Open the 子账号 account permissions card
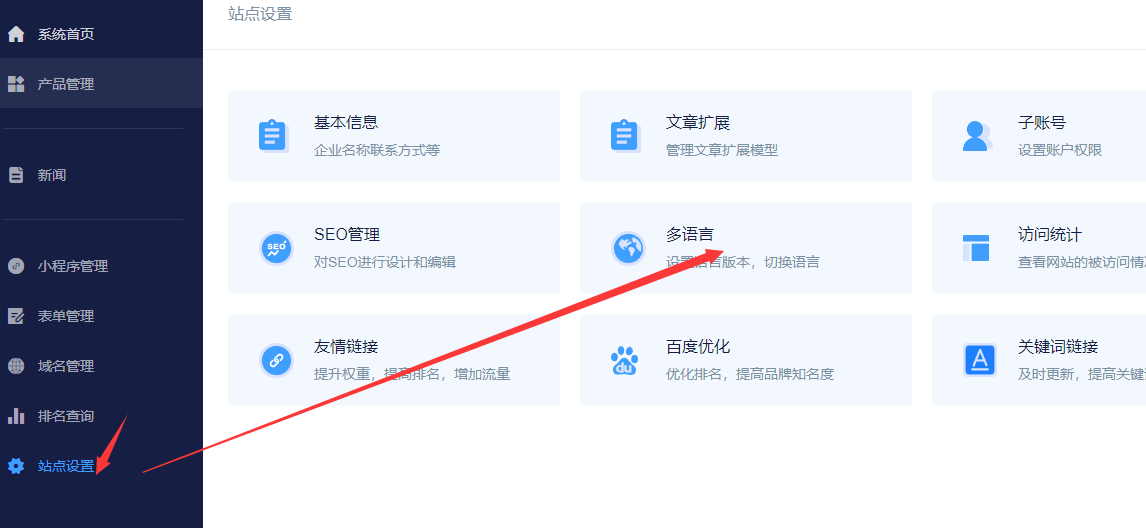Screen dimensions: 1146x528 pos(1042,123)
